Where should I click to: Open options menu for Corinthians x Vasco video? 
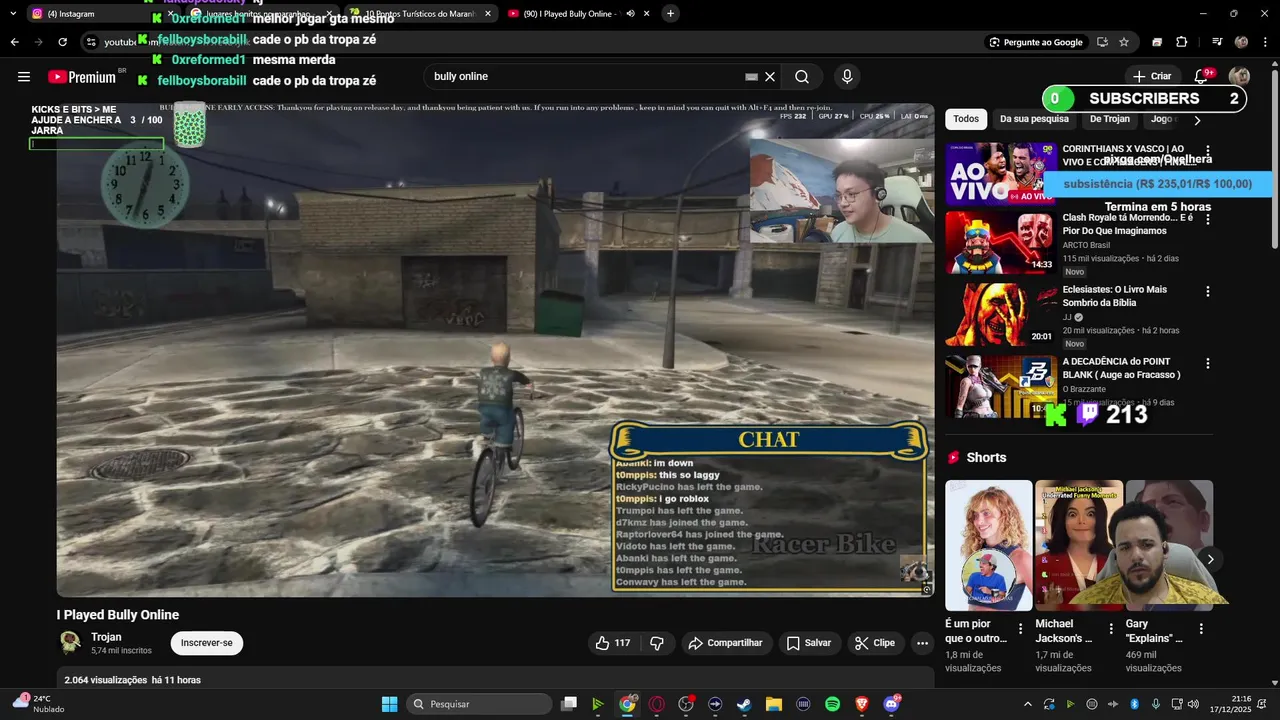[1207, 151]
